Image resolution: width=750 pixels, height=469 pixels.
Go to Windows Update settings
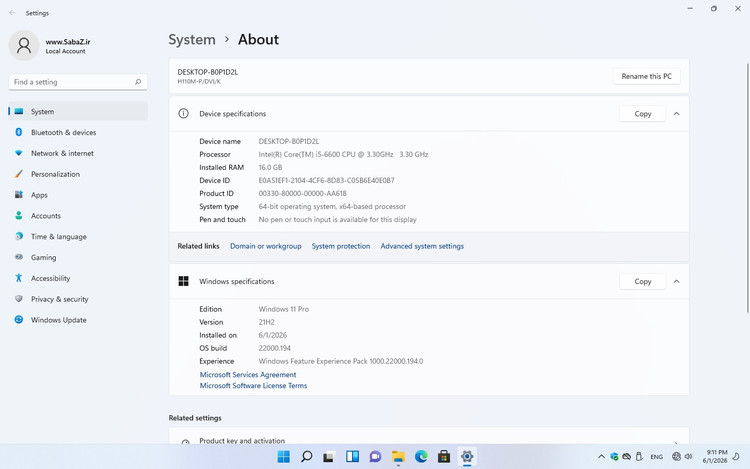[x=78, y=320]
